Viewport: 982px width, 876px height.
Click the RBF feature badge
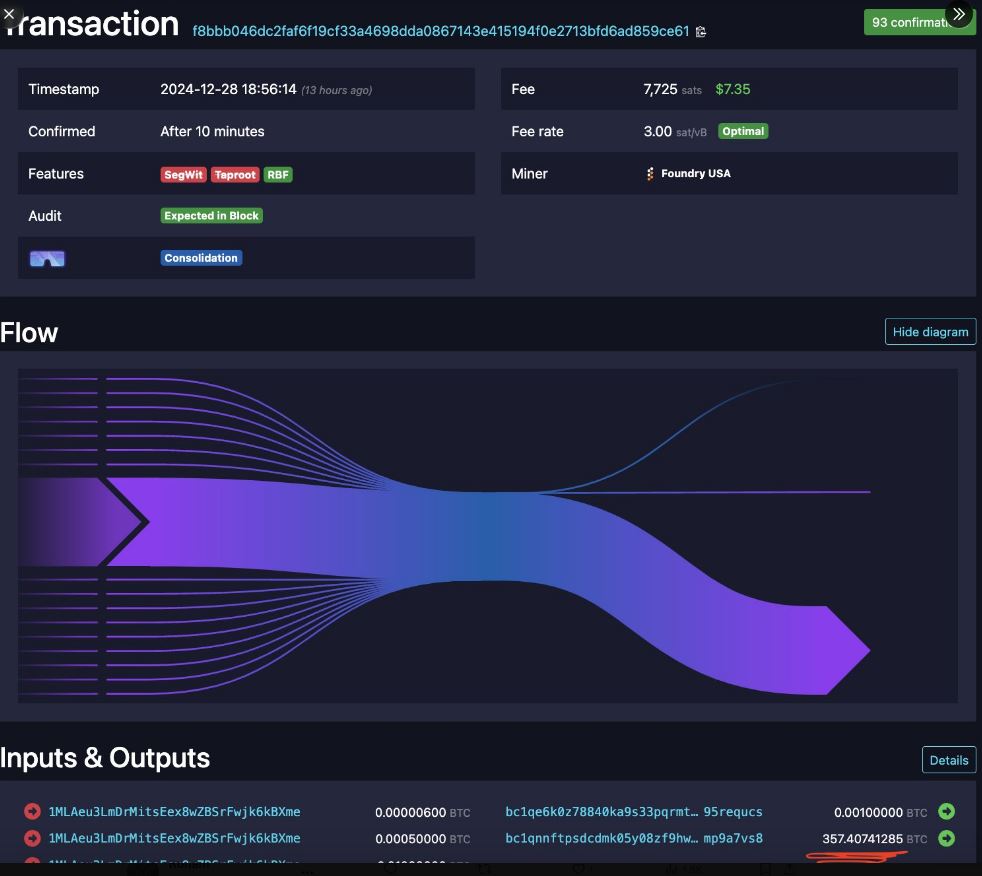pyautogui.click(x=278, y=174)
